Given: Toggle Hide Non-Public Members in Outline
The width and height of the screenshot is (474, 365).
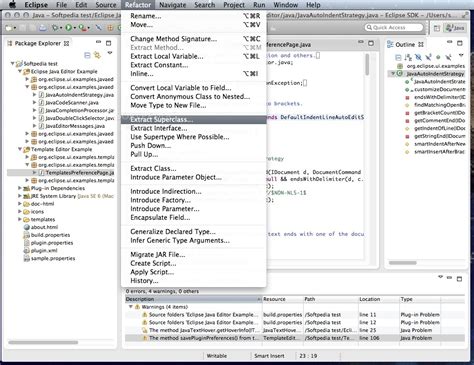Looking at the screenshot, I should click(x=438, y=57).
